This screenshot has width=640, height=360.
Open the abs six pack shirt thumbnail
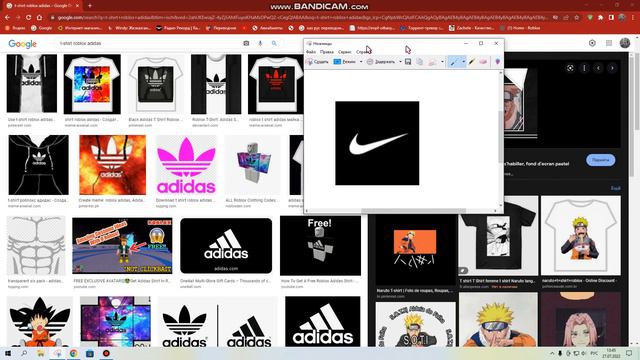[36, 246]
